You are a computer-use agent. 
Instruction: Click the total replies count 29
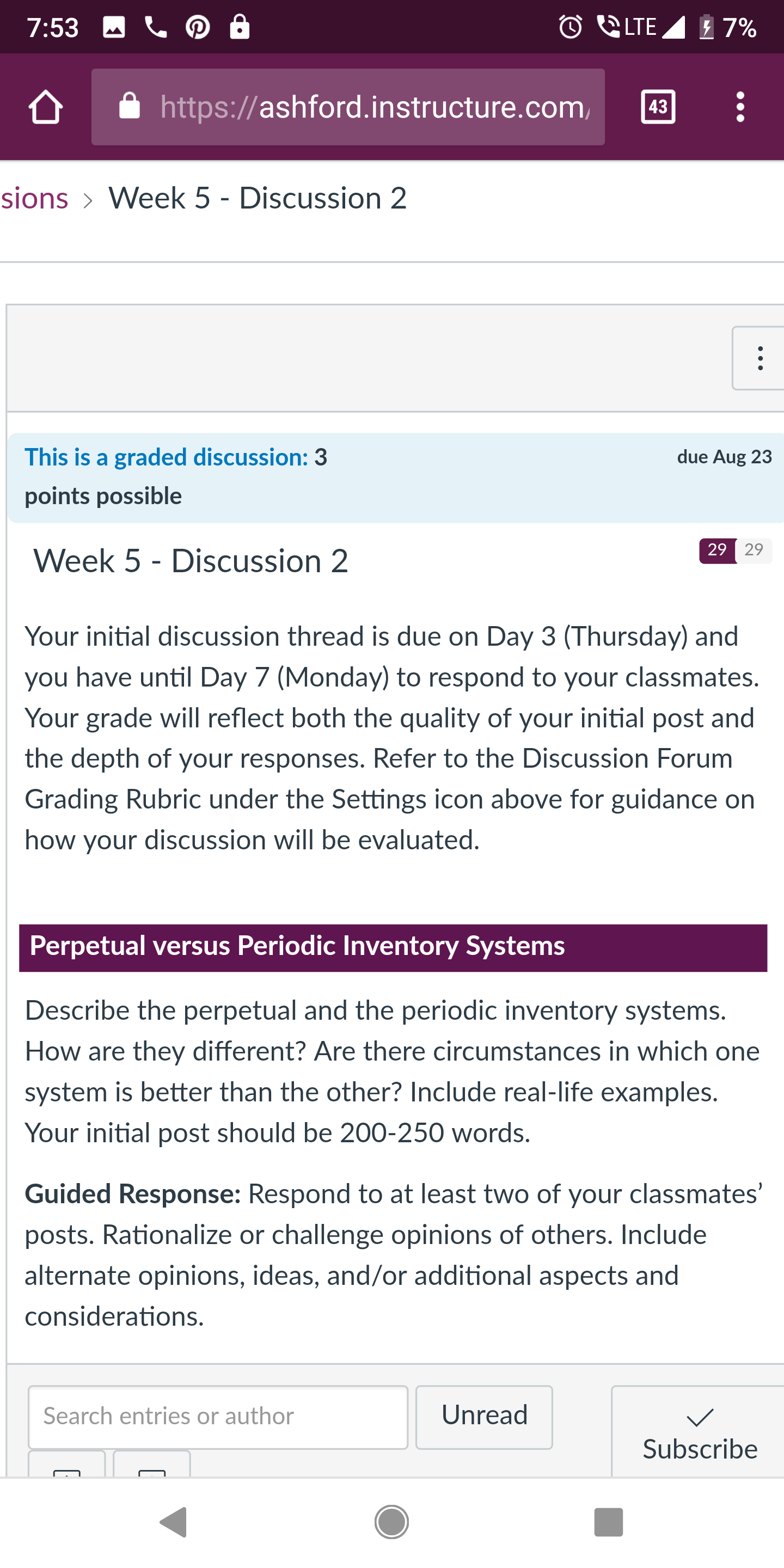click(x=754, y=551)
